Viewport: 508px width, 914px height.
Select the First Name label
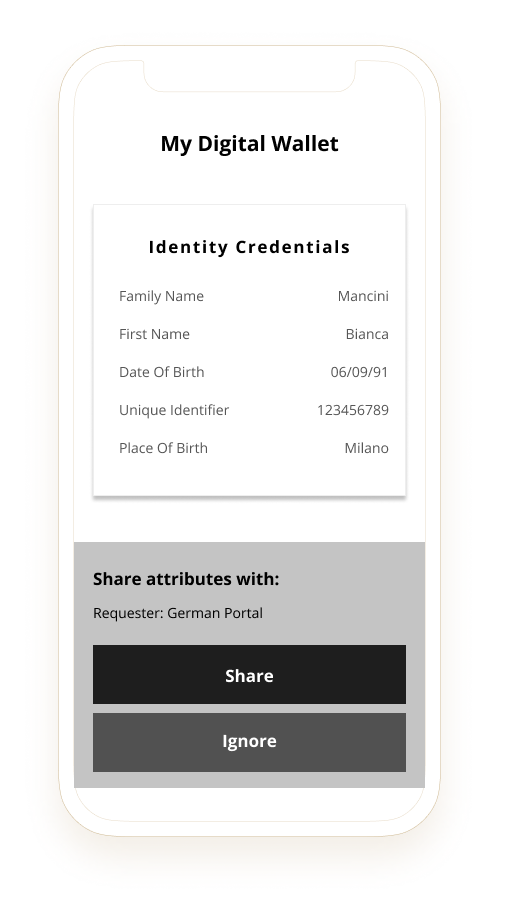[154, 334]
